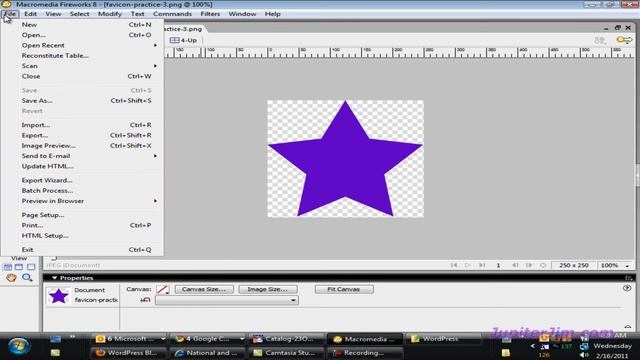
Task: Select the Hand tool in the View section
Action: pos(11,278)
